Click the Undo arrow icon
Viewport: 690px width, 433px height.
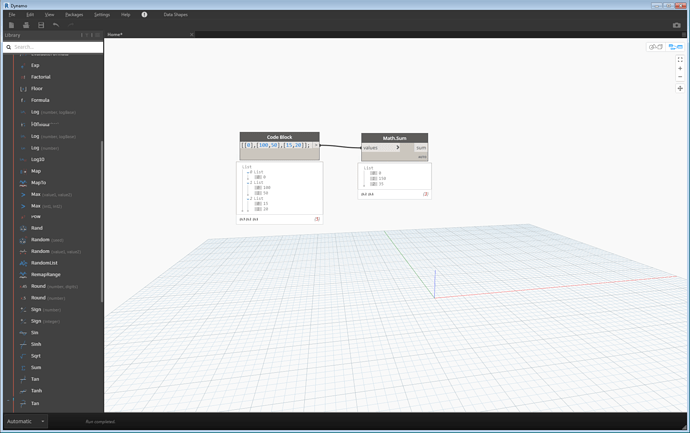point(56,25)
